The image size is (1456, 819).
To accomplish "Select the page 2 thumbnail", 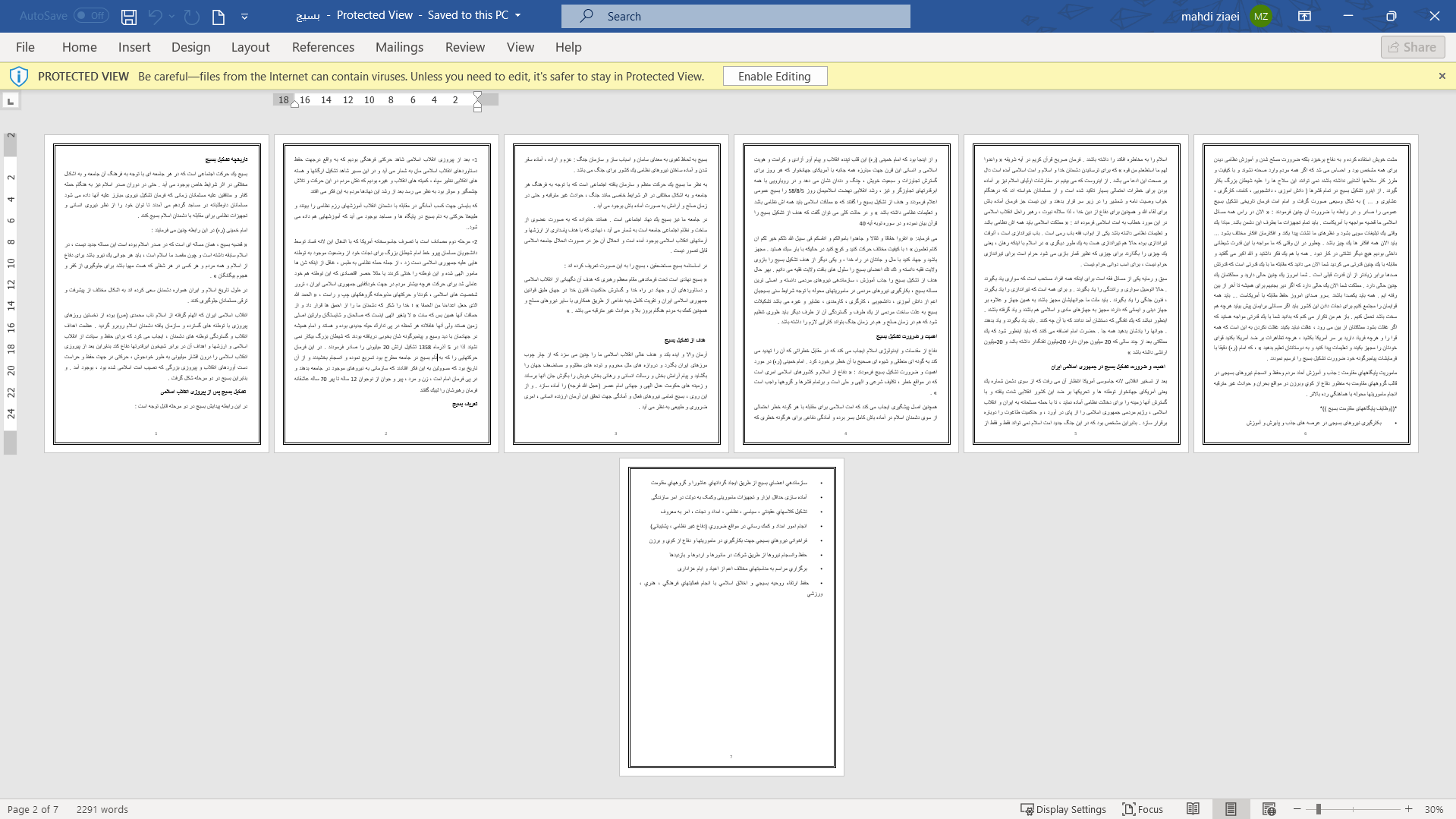I will (x=386, y=294).
